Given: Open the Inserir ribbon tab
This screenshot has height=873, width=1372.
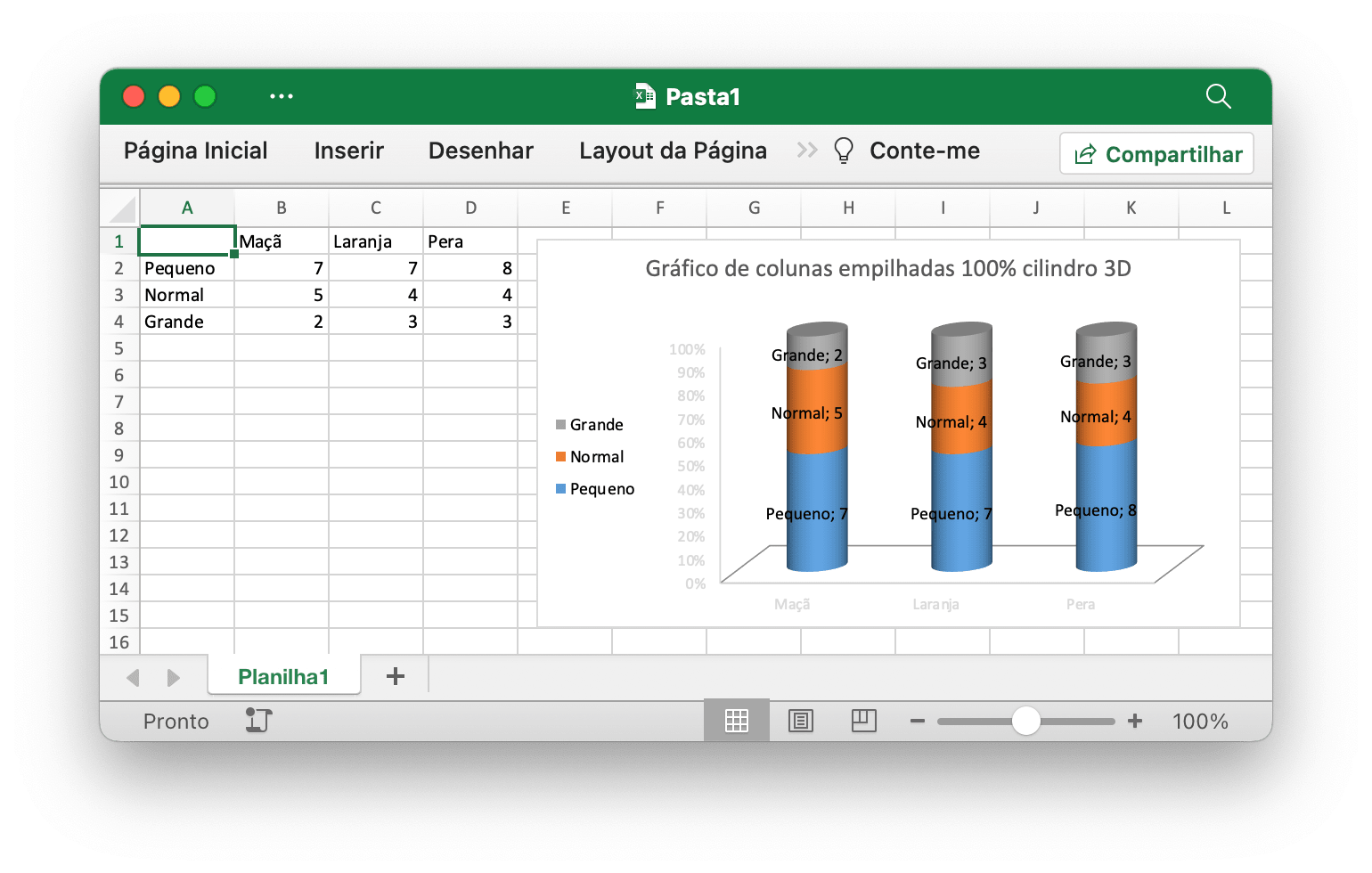Looking at the screenshot, I should (348, 151).
